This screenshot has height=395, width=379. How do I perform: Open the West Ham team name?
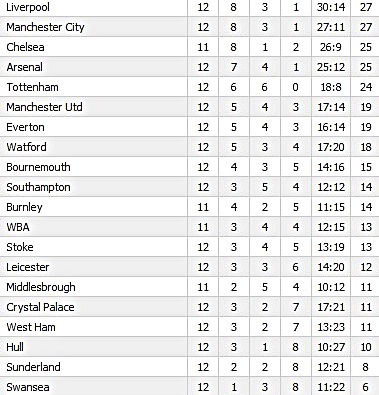coord(31,327)
